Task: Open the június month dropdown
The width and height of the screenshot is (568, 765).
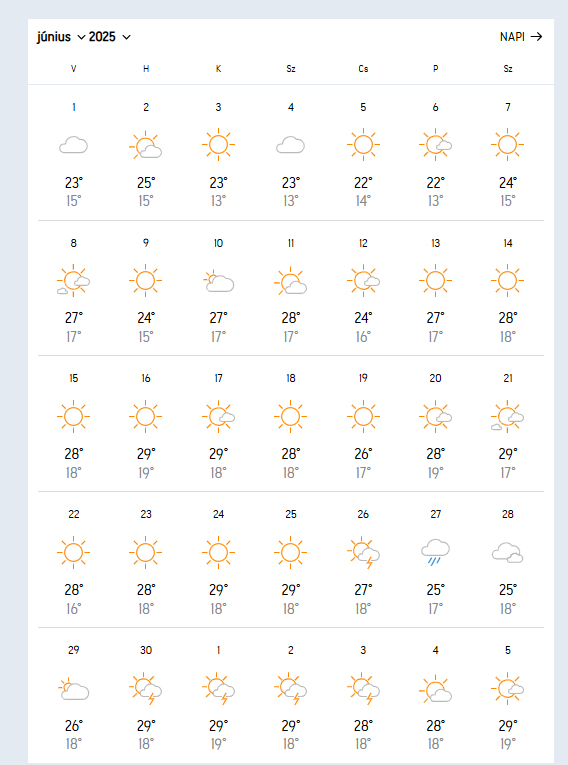Action: [x=61, y=37]
